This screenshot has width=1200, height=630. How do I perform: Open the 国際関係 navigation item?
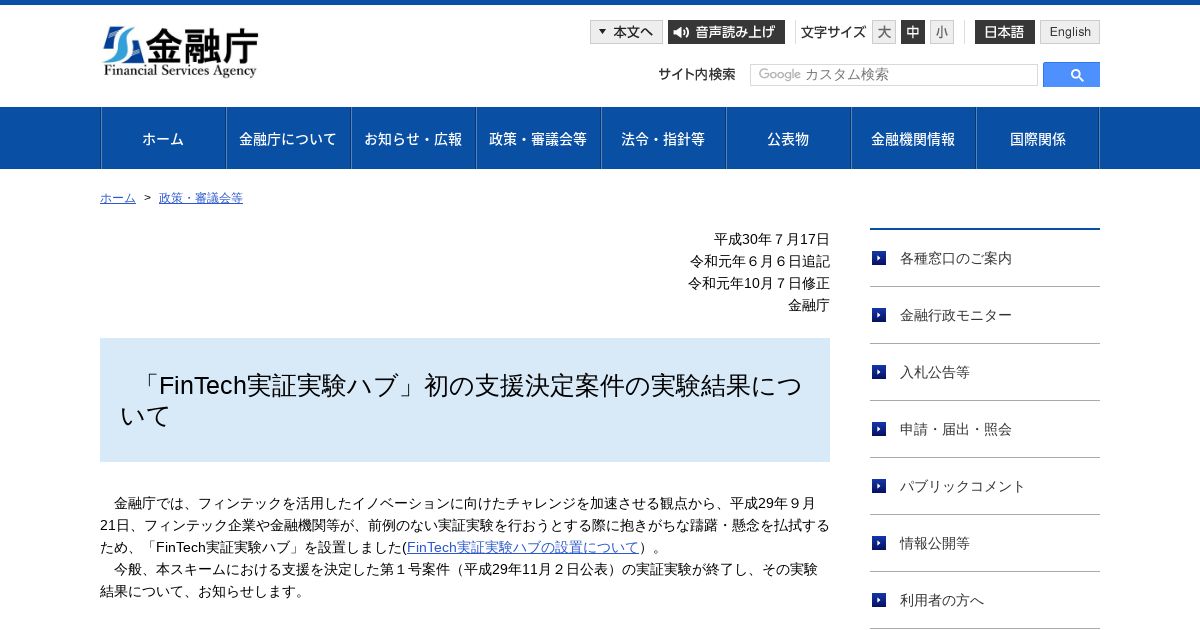point(1038,138)
